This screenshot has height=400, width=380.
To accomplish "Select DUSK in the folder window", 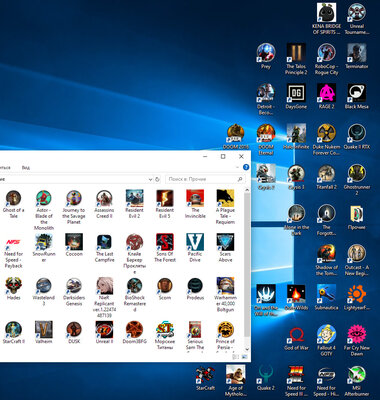I will [x=74, y=332].
